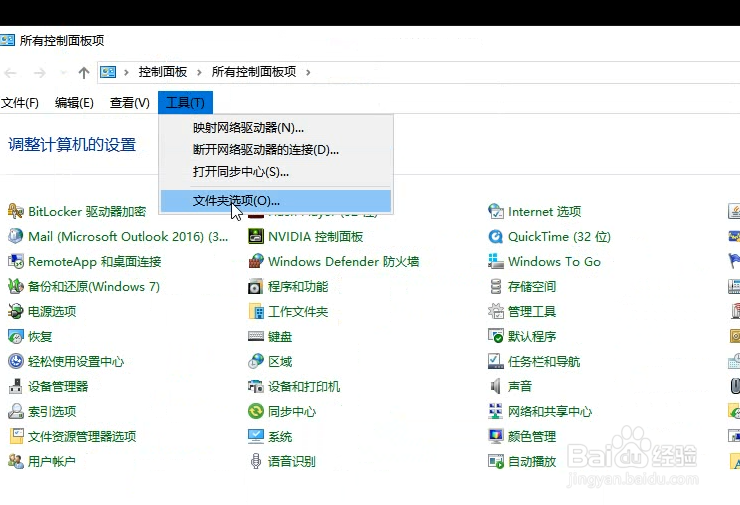
Task: Expand chevron before 控制面板 breadcrumb
Action: [126, 72]
